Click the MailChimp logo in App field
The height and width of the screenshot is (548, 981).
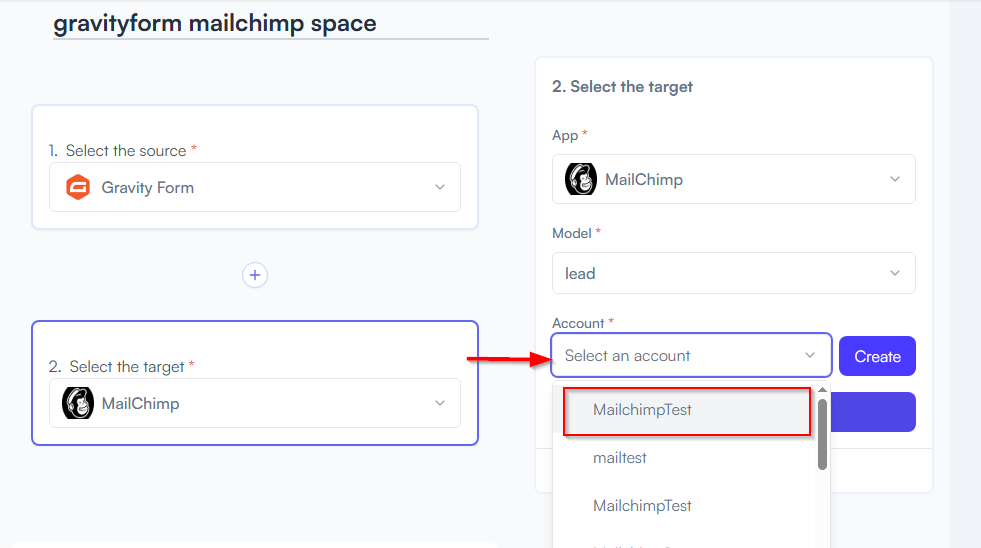point(581,179)
